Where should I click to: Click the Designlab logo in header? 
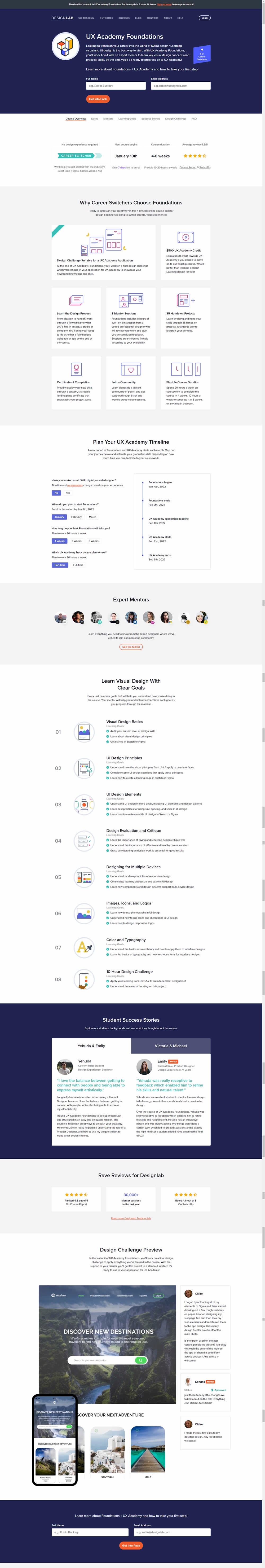tap(62, 18)
